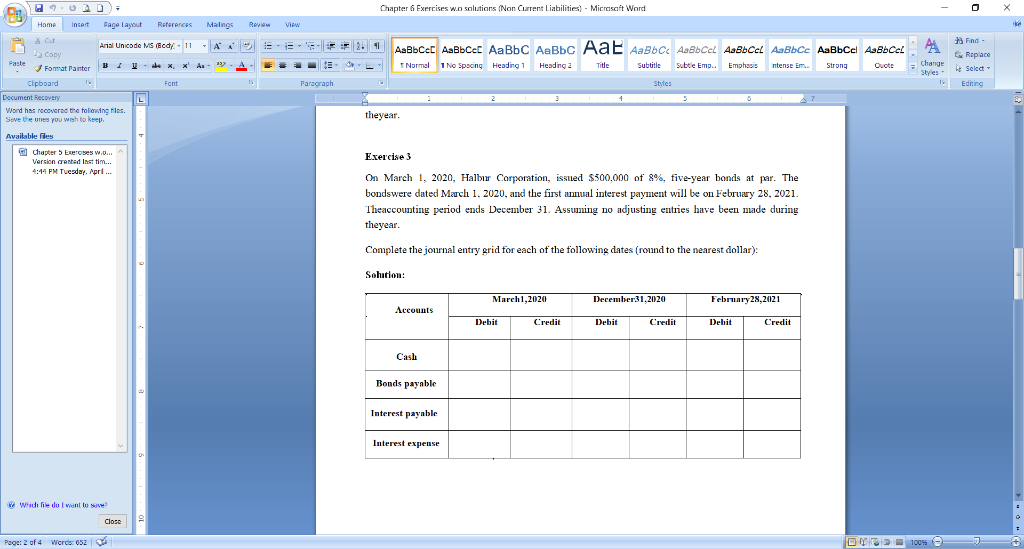Open Paragraph dialog box launcher
This screenshot has height=549, width=1024.
(381, 84)
